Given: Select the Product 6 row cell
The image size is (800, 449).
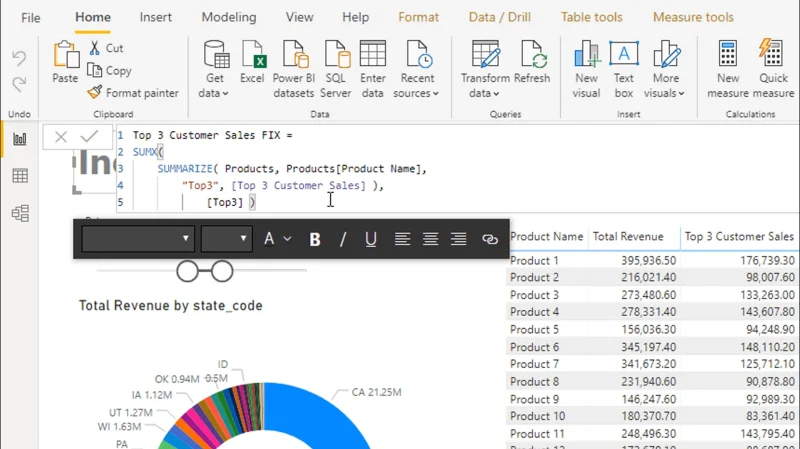Looking at the screenshot, I should (x=534, y=347).
